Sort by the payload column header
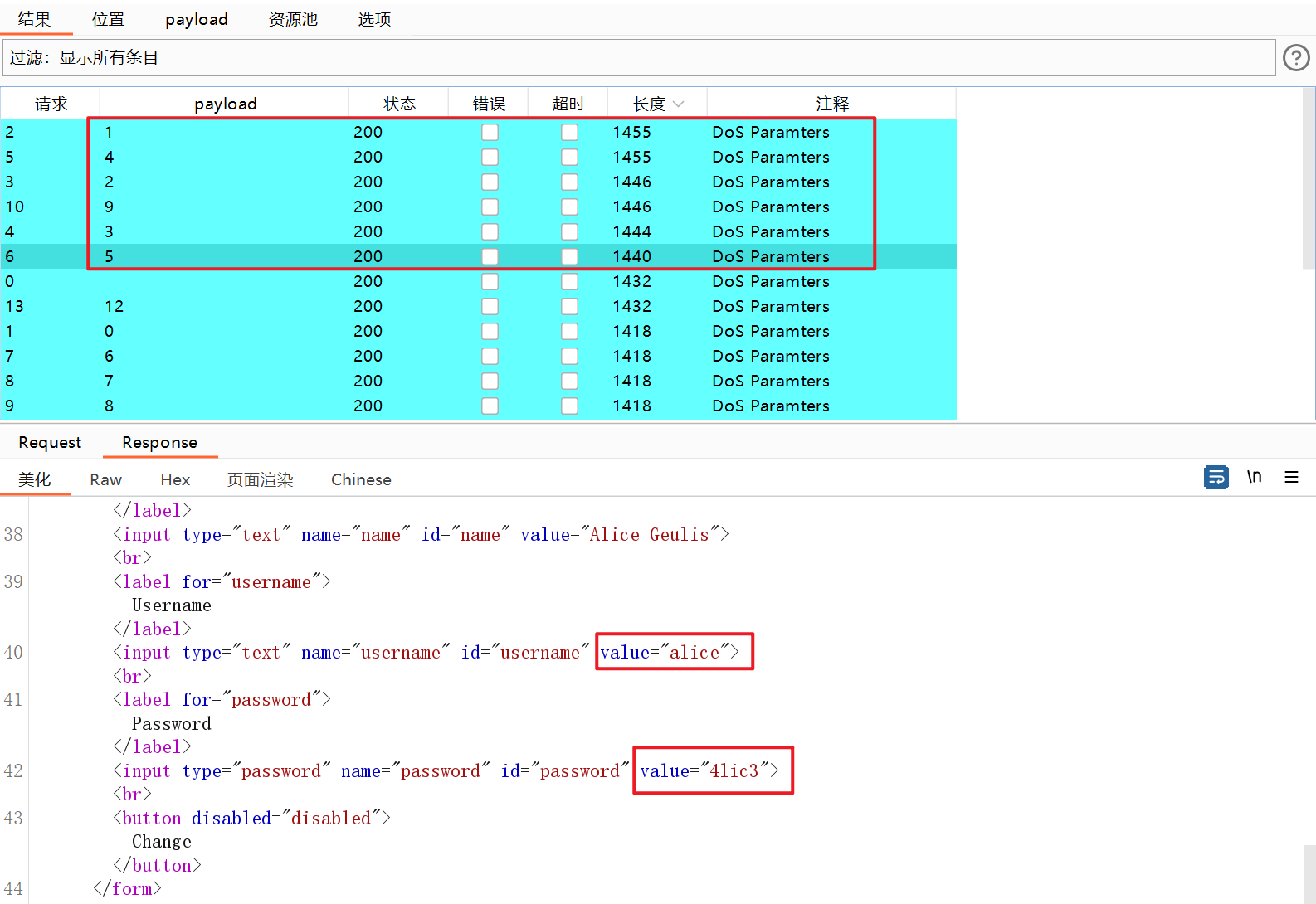Image resolution: width=1316 pixels, height=904 pixels. [225, 104]
